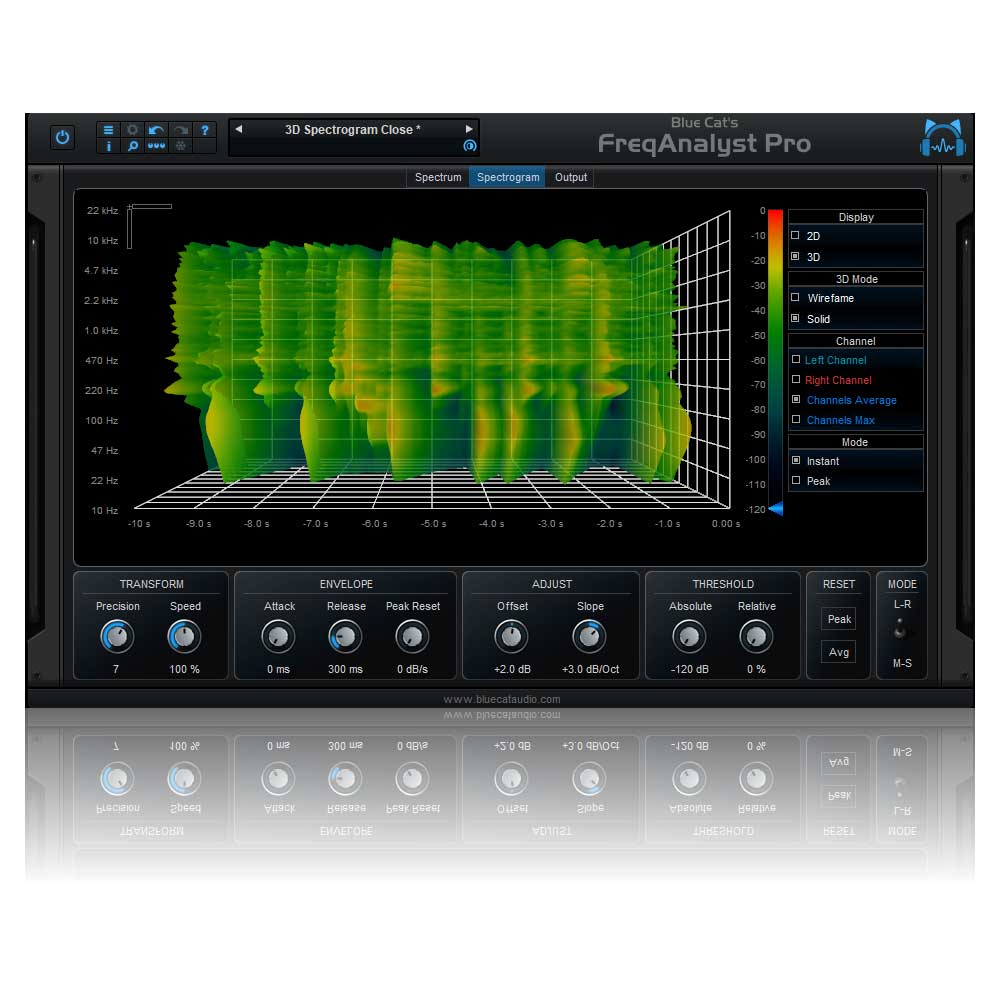1000x1000 pixels.
Task: Click the Absolute value -120 dB
Action: 689,669
